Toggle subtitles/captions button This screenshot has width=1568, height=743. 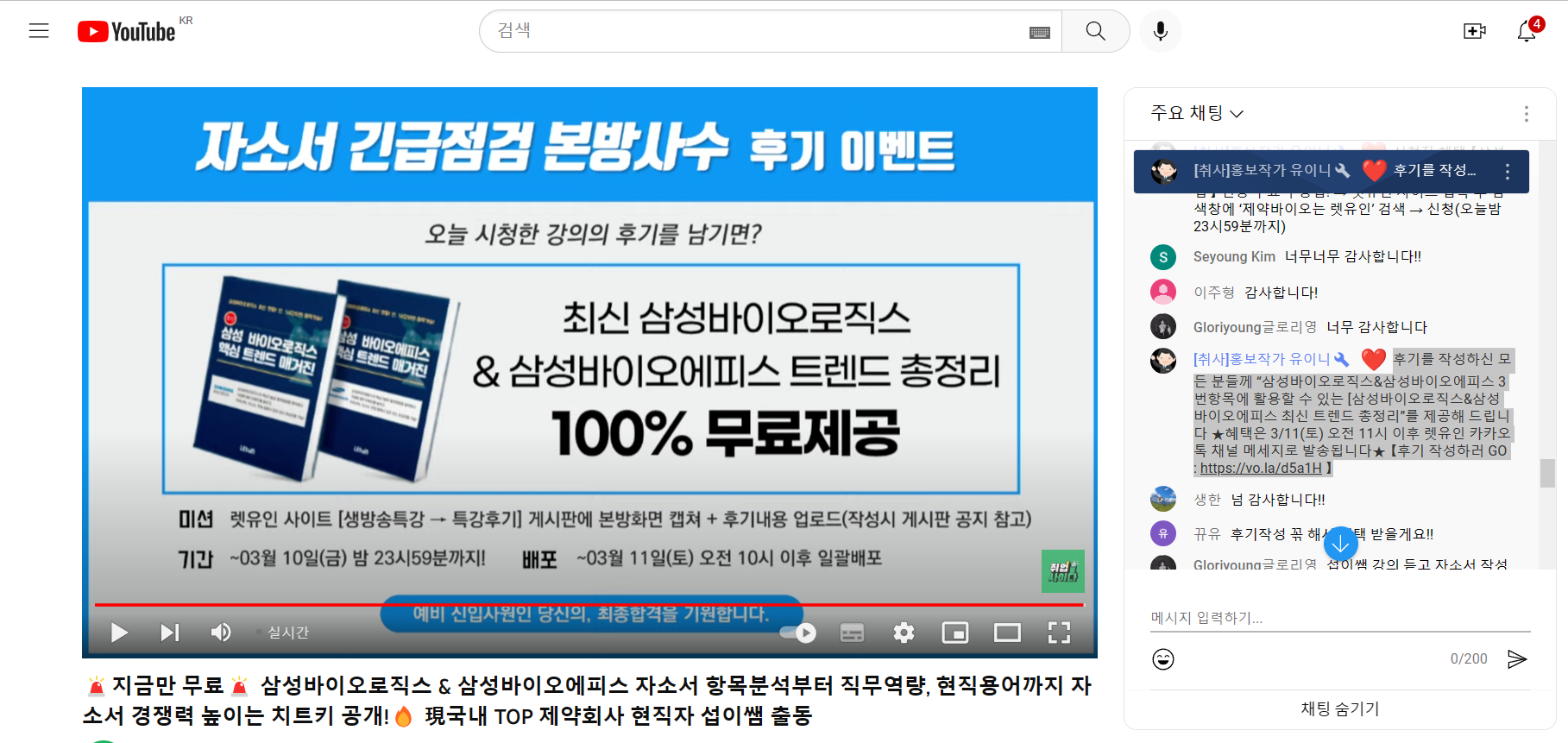[x=852, y=633]
